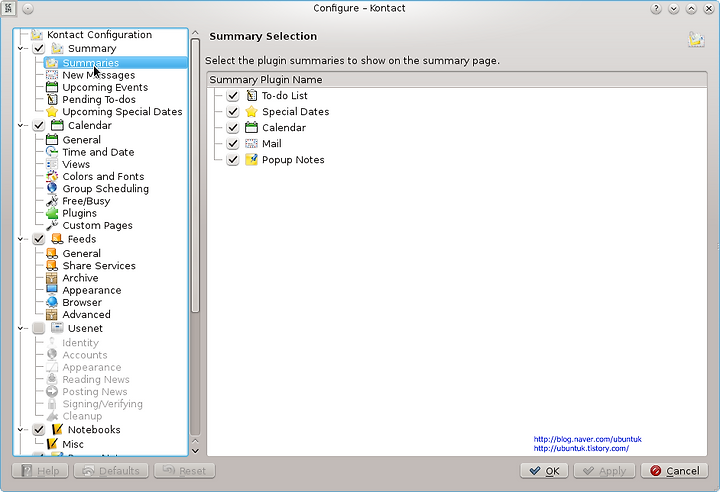The image size is (720, 492).
Task: Click the Notebooks category icon
Action: [57, 430]
